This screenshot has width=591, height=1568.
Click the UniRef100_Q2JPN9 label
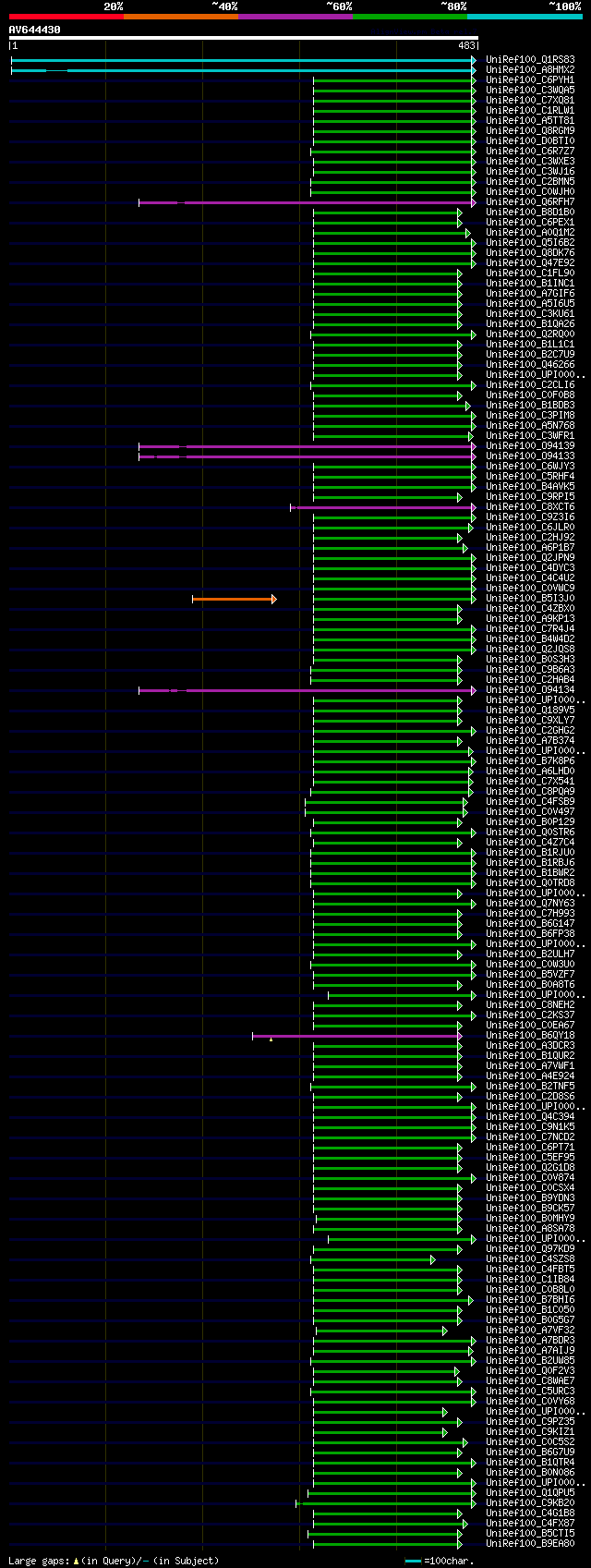tap(530, 558)
